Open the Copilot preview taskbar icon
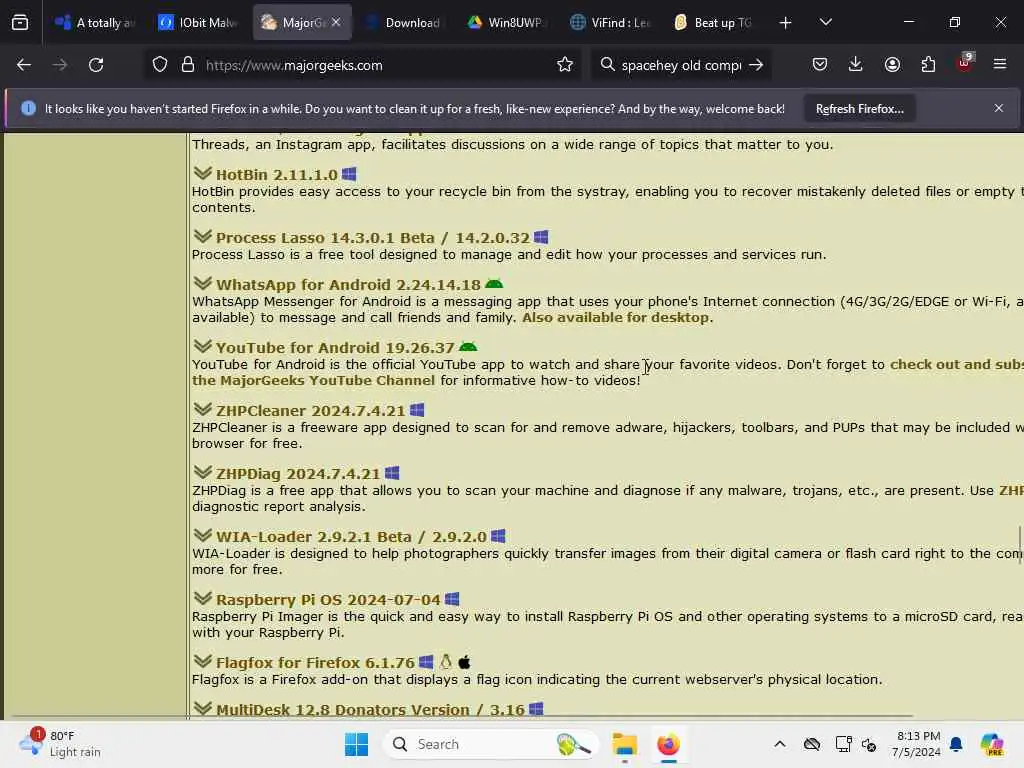The width and height of the screenshot is (1024, 768). click(x=992, y=744)
